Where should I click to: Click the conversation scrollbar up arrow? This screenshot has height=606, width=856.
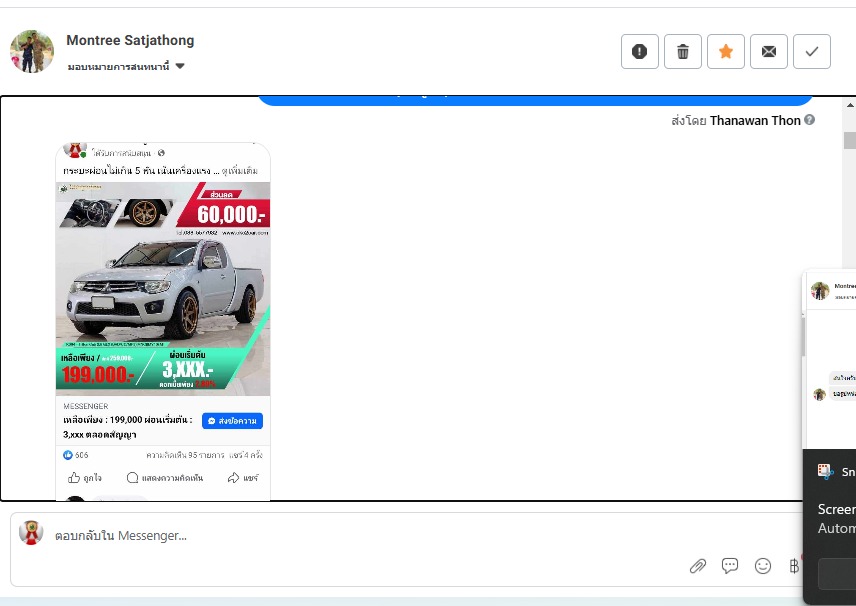[850, 105]
